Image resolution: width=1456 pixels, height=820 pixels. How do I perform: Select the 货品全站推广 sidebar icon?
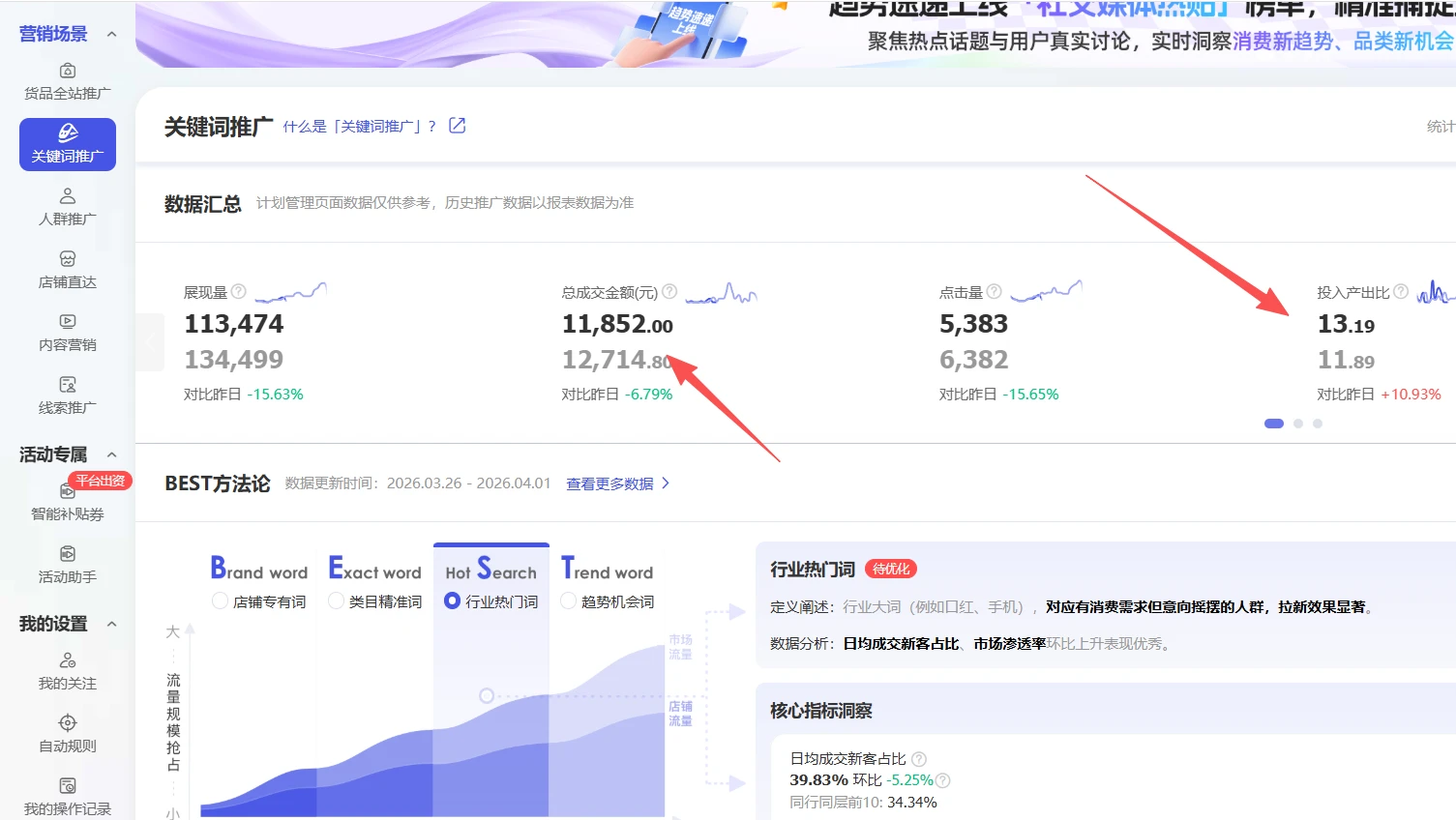coord(67,70)
